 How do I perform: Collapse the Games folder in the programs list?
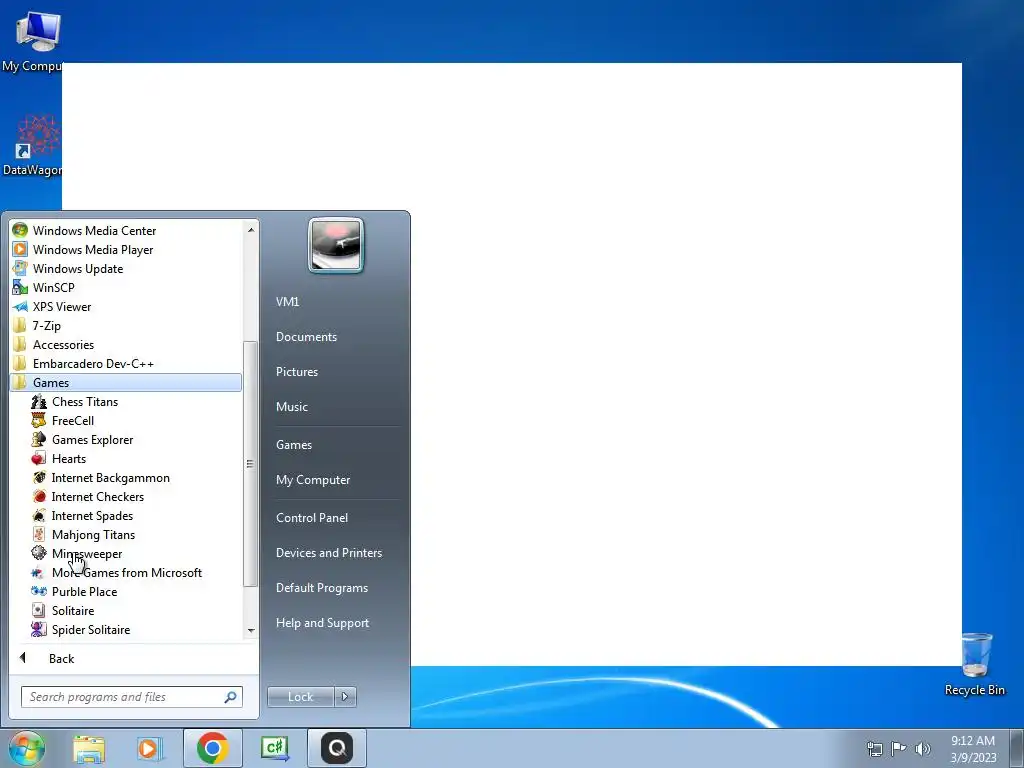point(125,383)
